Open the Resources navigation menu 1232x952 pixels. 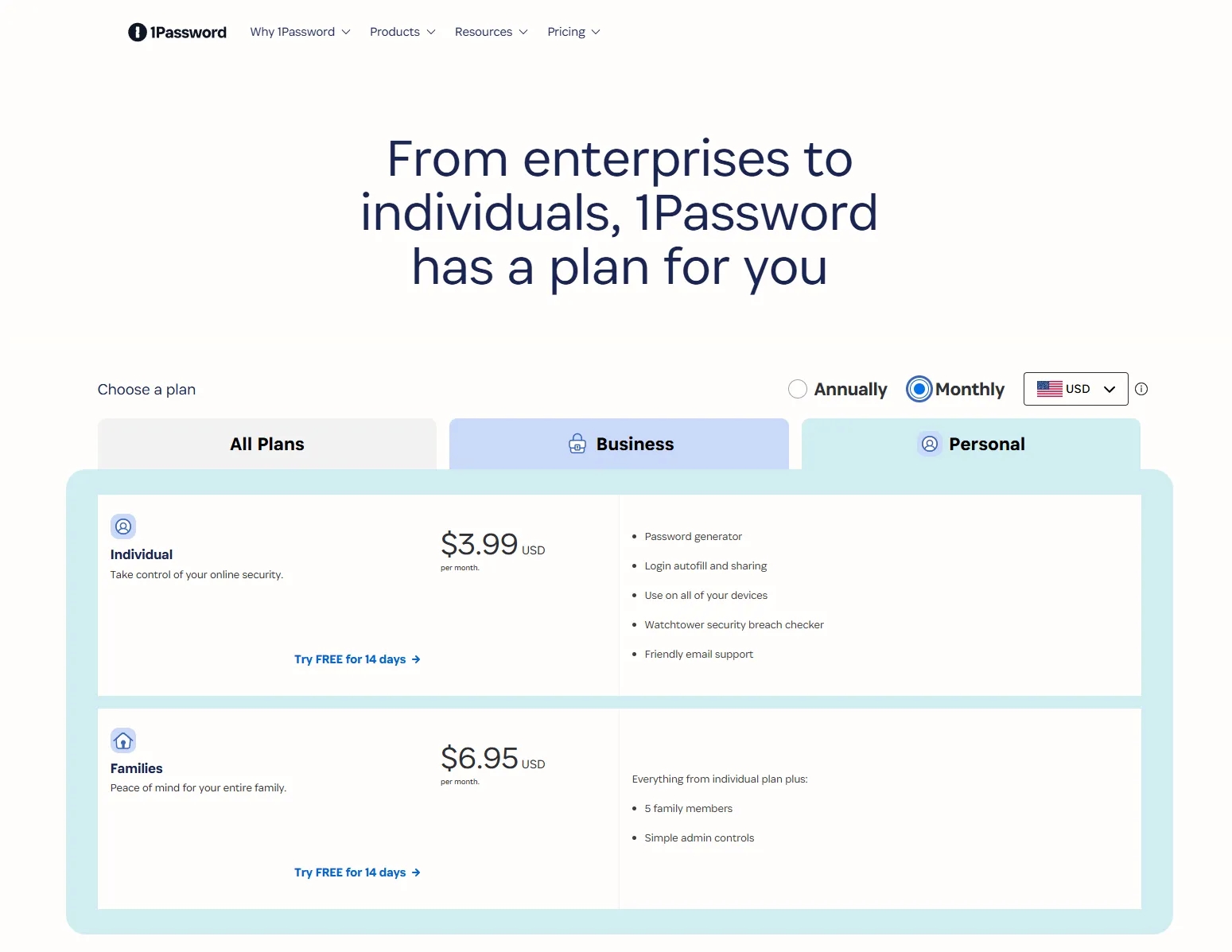[x=492, y=32]
